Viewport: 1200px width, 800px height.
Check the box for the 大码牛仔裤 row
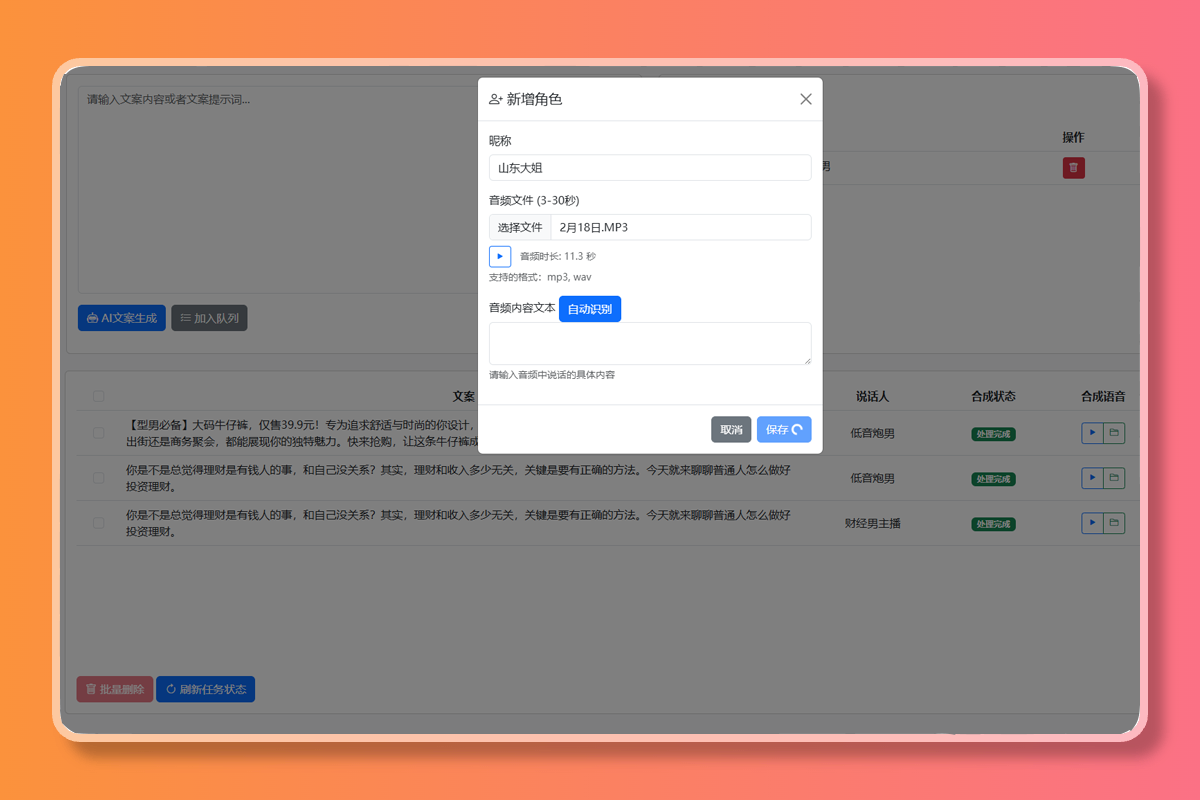[98, 433]
